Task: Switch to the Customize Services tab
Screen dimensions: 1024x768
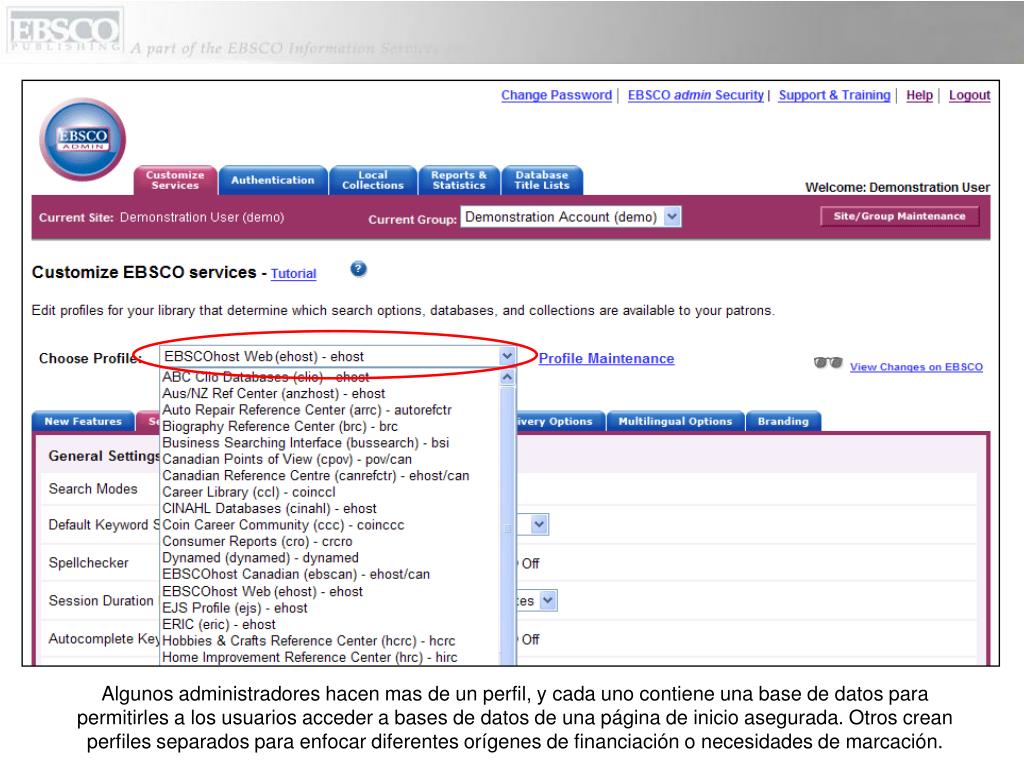Action: [175, 180]
